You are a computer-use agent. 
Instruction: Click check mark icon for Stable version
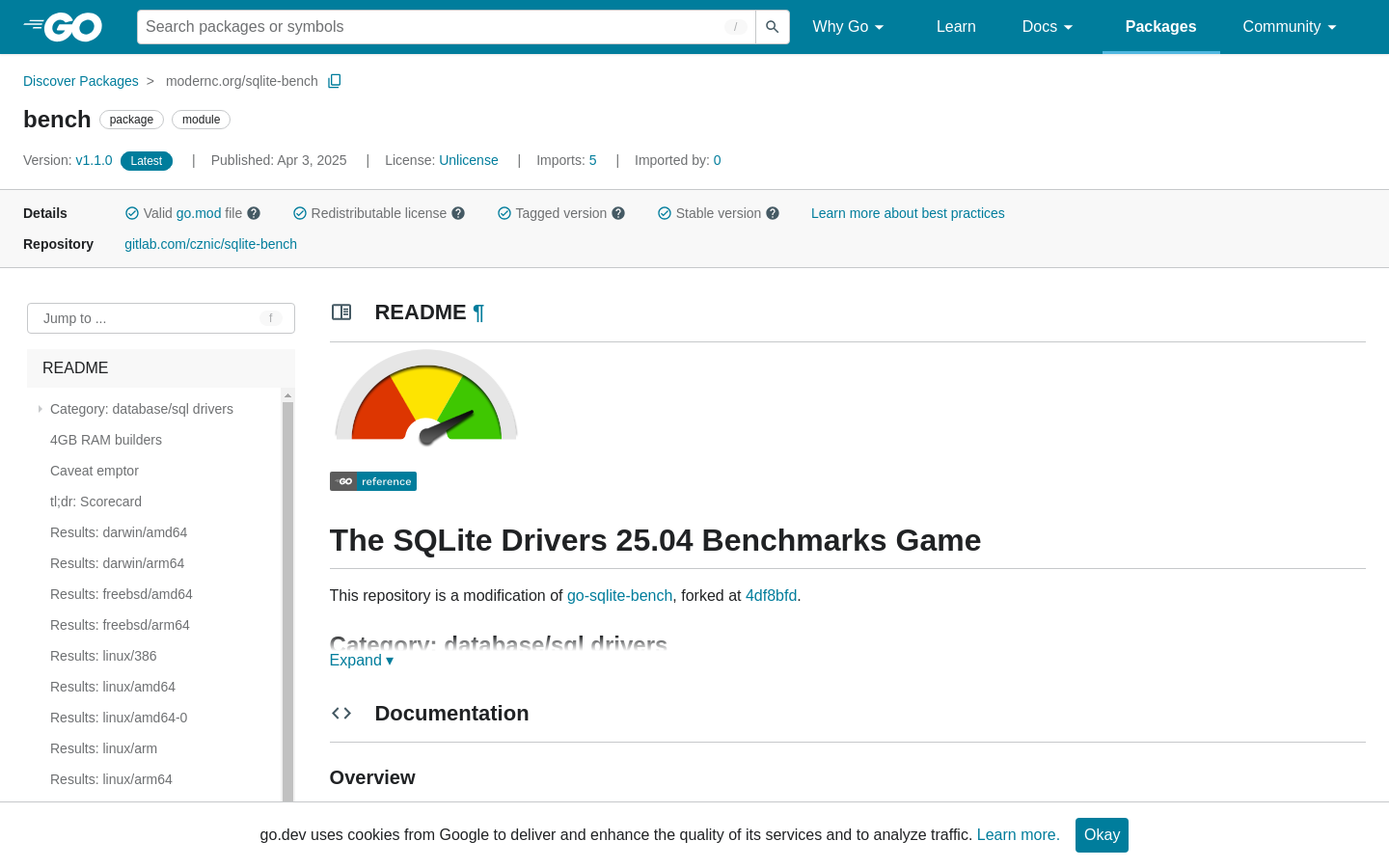[665, 213]
